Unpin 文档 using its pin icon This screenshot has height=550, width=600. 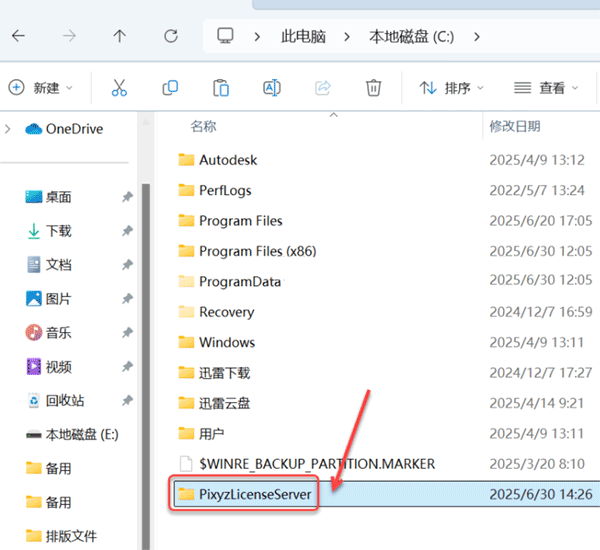(127, 264)
